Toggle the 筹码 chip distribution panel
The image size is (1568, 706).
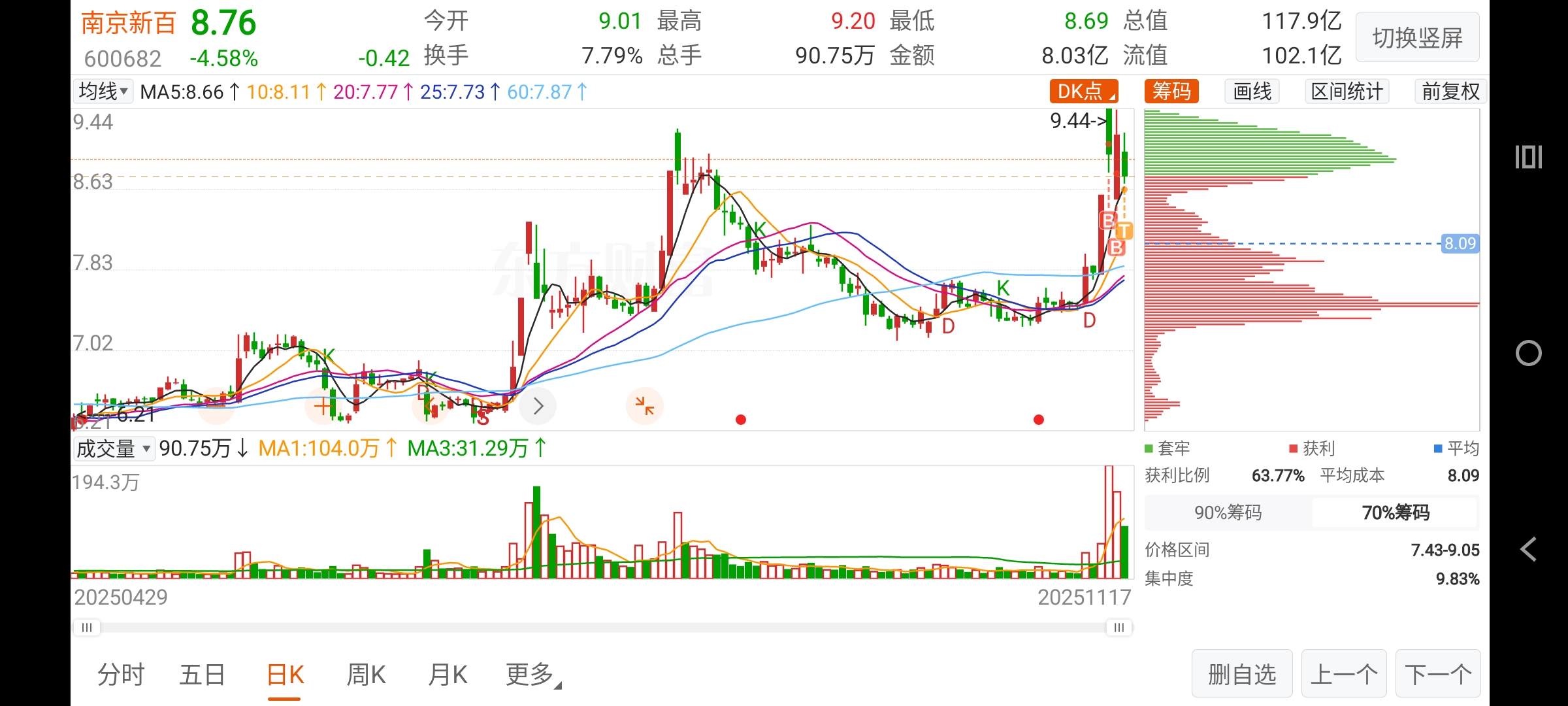point(1171,92)
